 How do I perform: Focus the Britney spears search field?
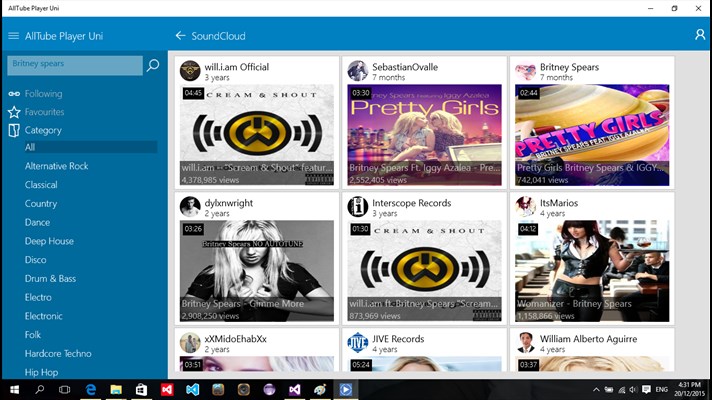(75, 65)
